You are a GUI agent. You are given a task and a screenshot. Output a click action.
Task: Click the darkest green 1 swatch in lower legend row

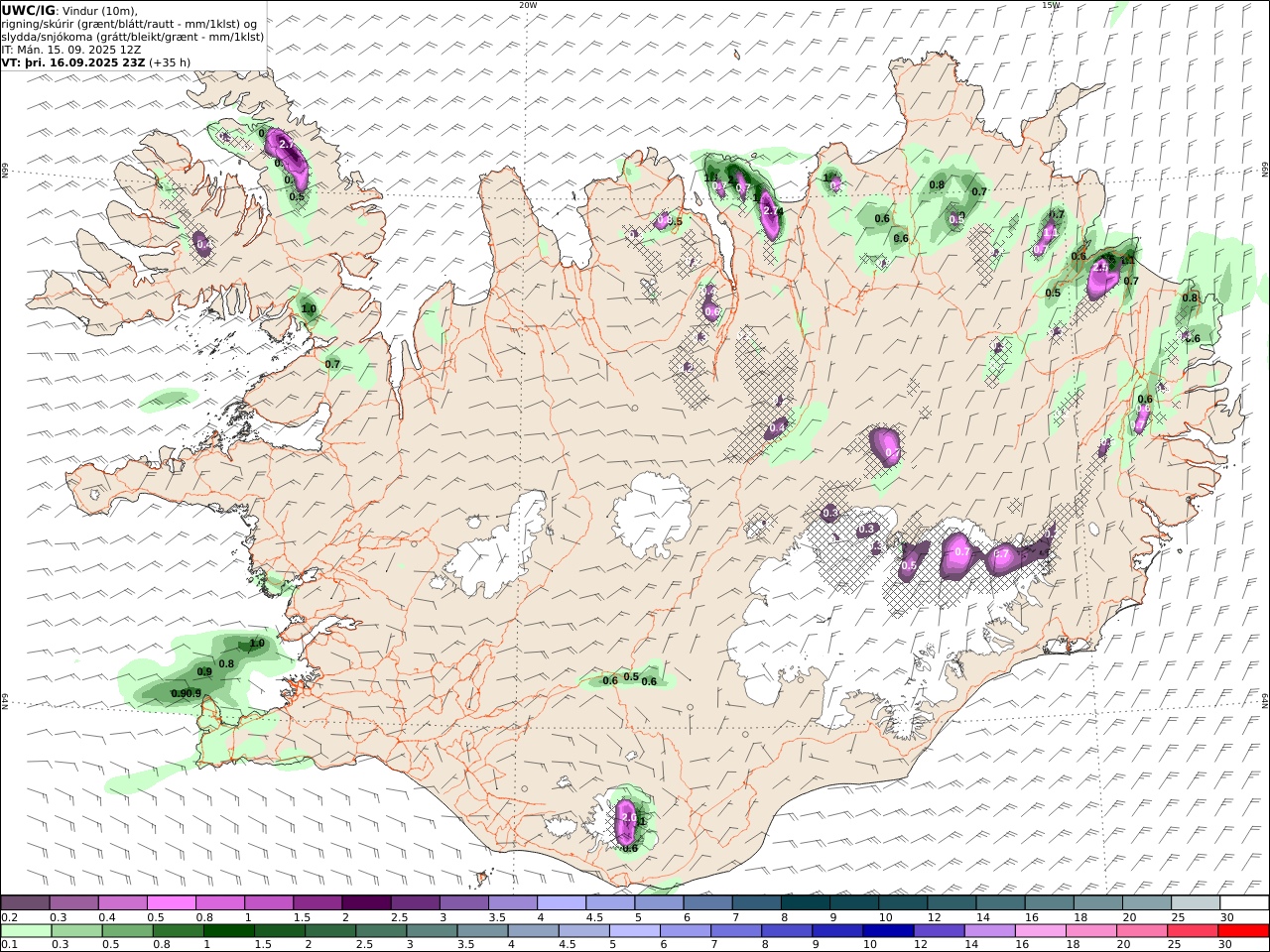click(229, 931)
